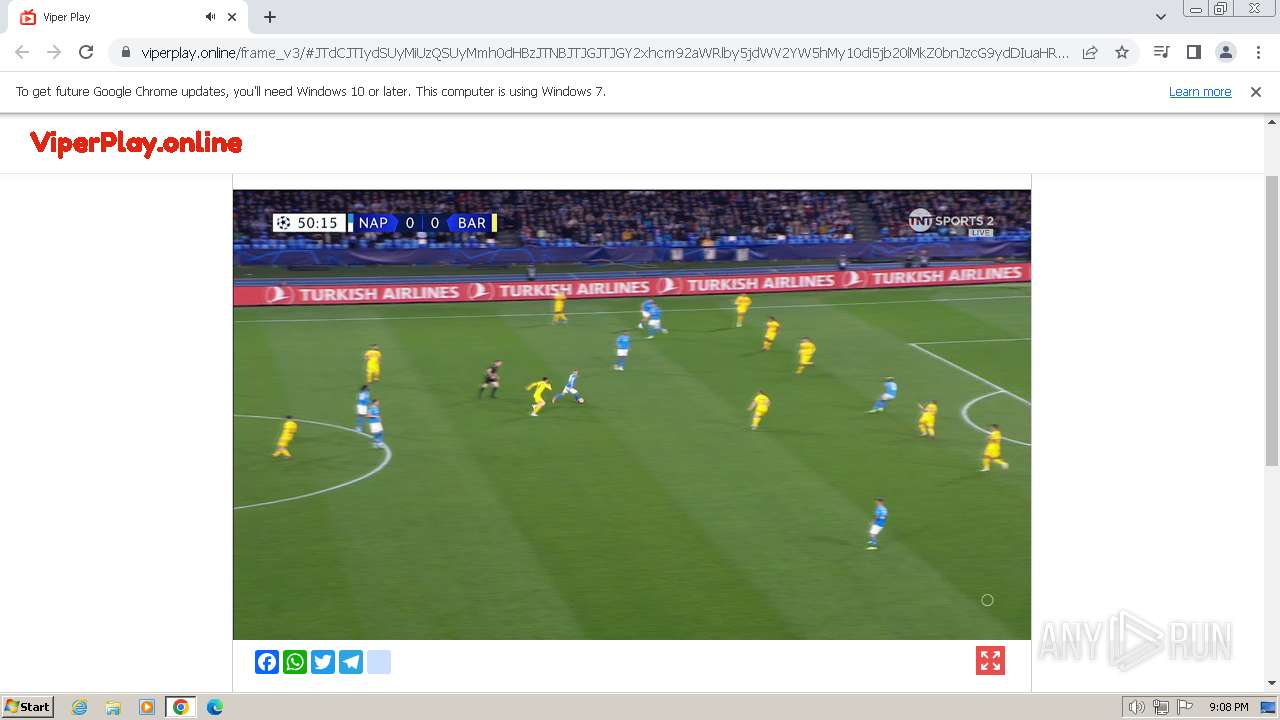
Task: Launch Microsoft Edge from taskbar
Action: (215, 707)
